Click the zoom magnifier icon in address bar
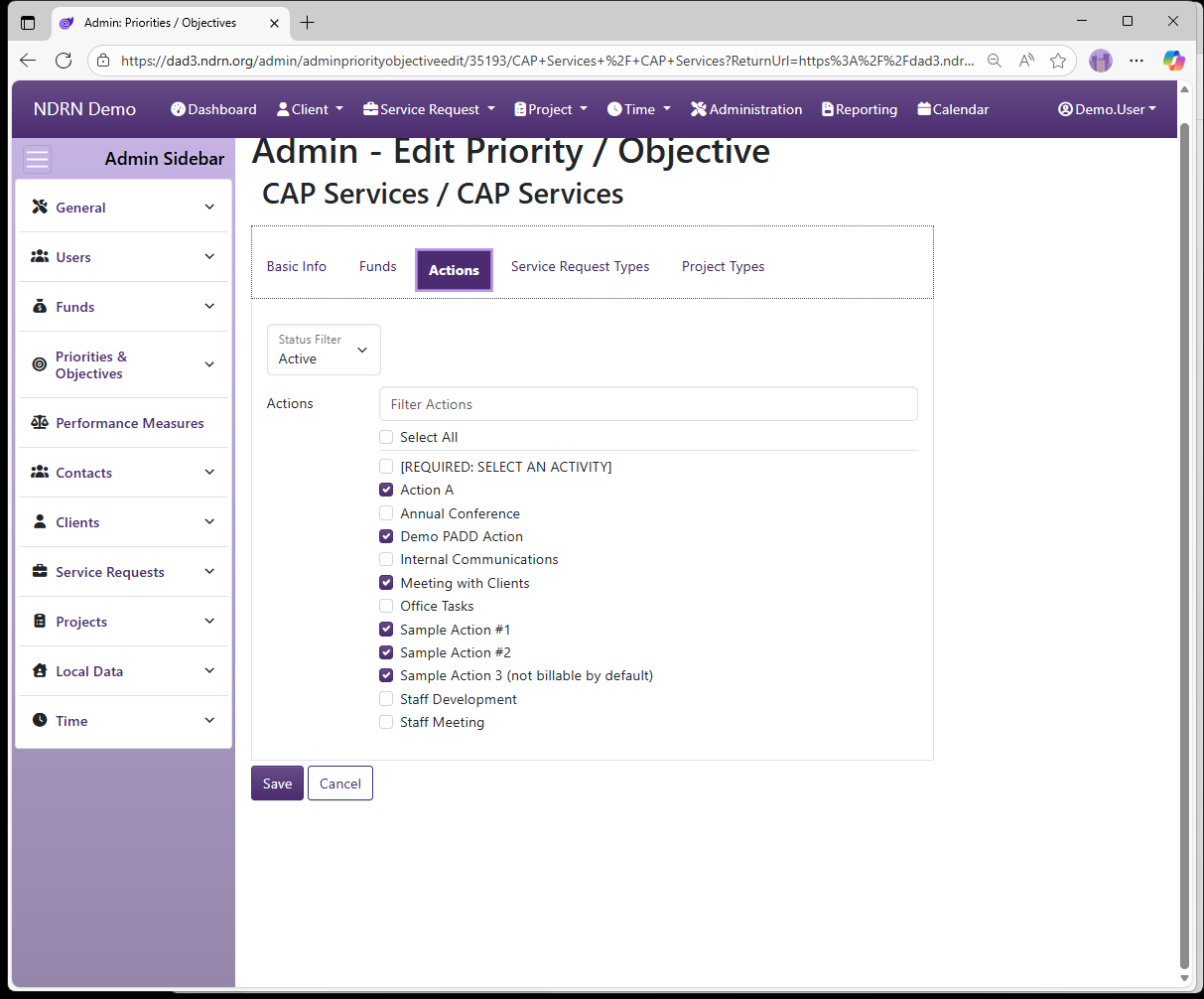Viewport: 1204px width, 999px height. tap(995, 61)
